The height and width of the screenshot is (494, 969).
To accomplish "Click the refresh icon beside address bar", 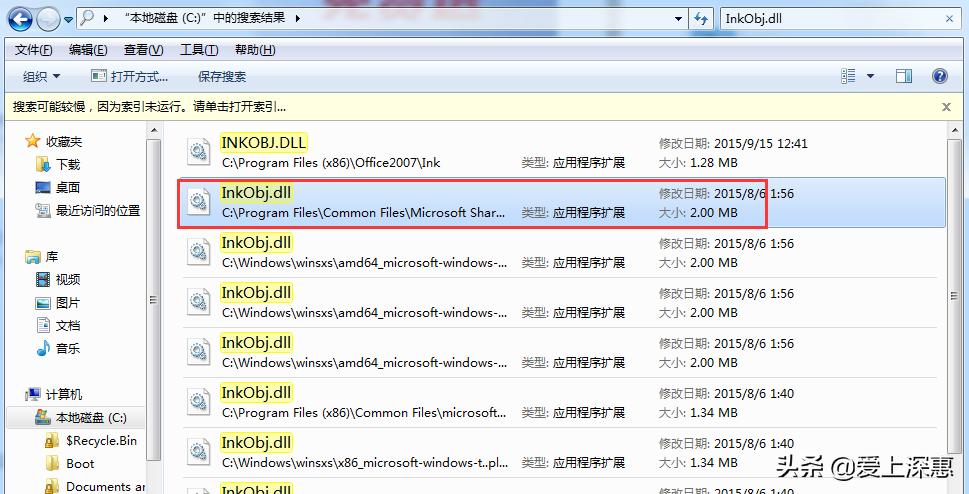I will (704, 18).
